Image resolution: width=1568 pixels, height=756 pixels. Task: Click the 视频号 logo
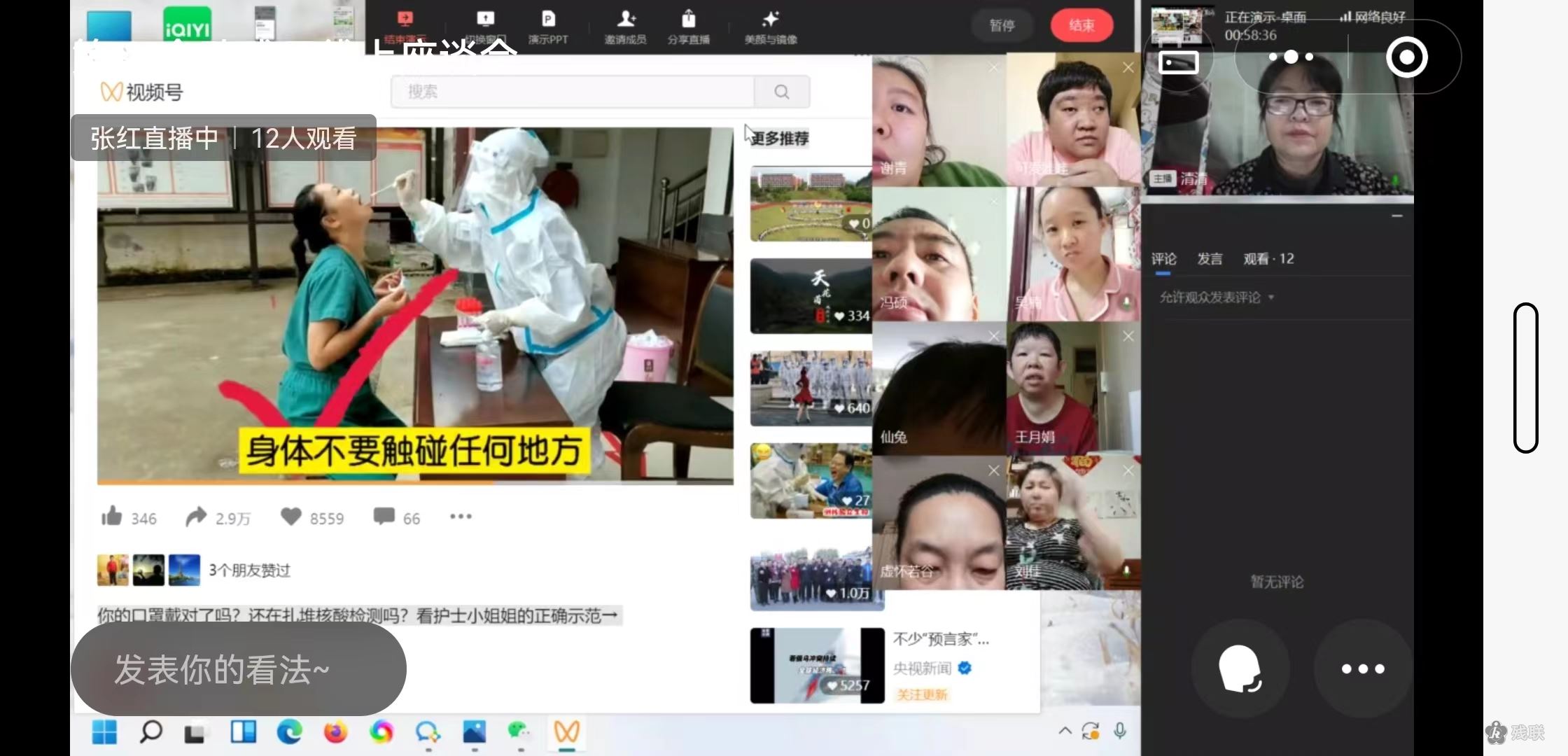pyautogui.click(x=141, y=92)
